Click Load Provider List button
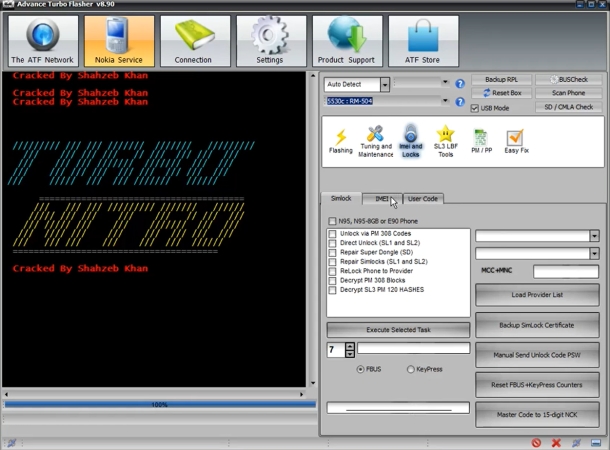Image resolution: width=610 pixels, height=450 pixels. pos(537,295)
